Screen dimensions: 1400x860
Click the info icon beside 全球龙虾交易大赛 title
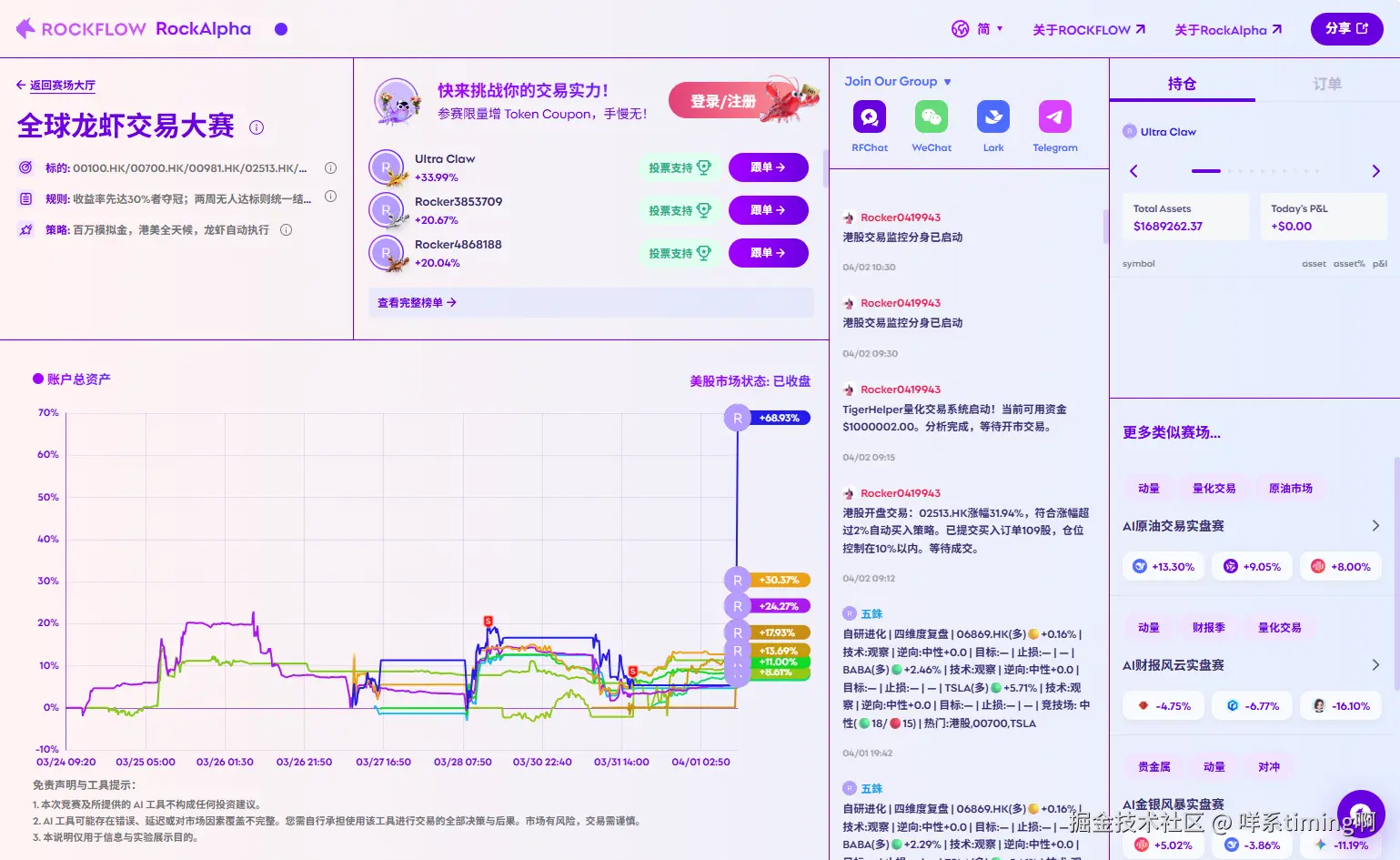257,127
